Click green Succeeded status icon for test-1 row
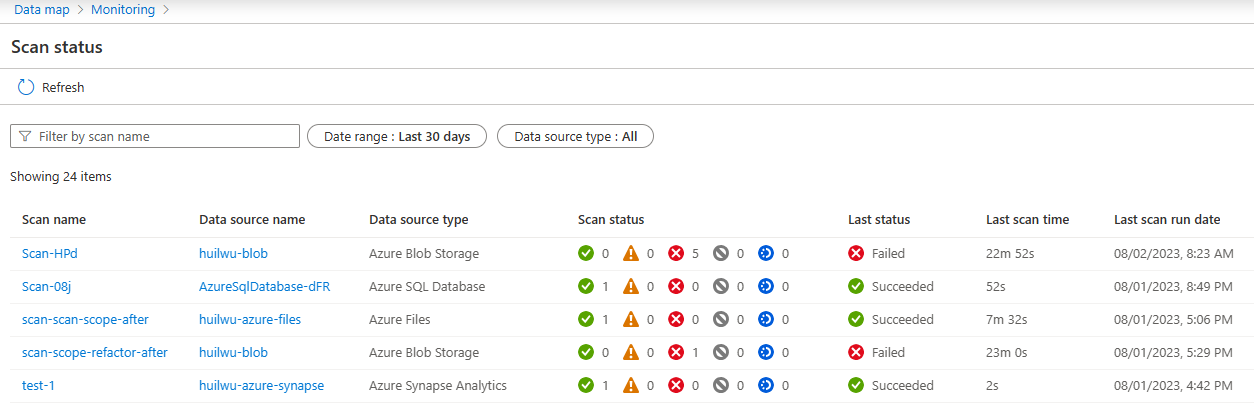Image resolution: width=1254 pixels, height=406 pixels. click(x=856, y=386)
